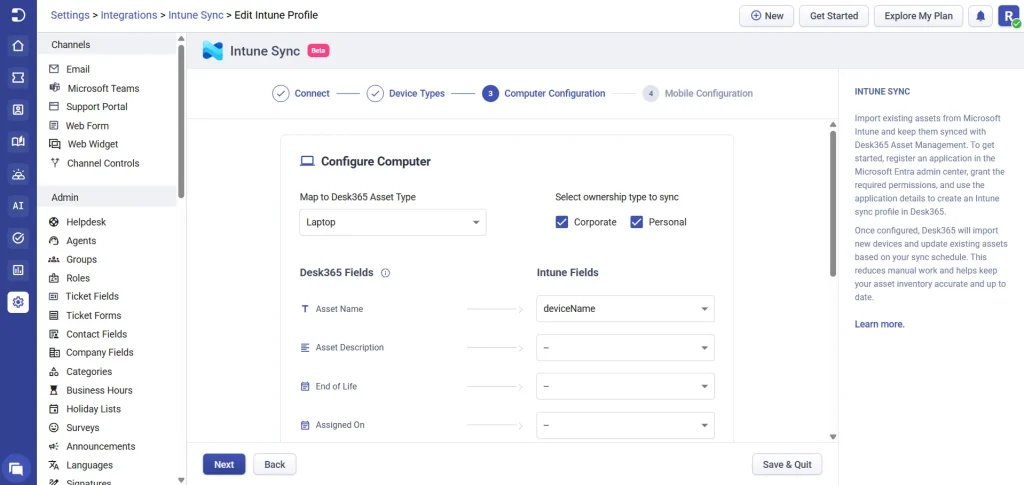Open the notifications bell icon

[x=980, y=16]
